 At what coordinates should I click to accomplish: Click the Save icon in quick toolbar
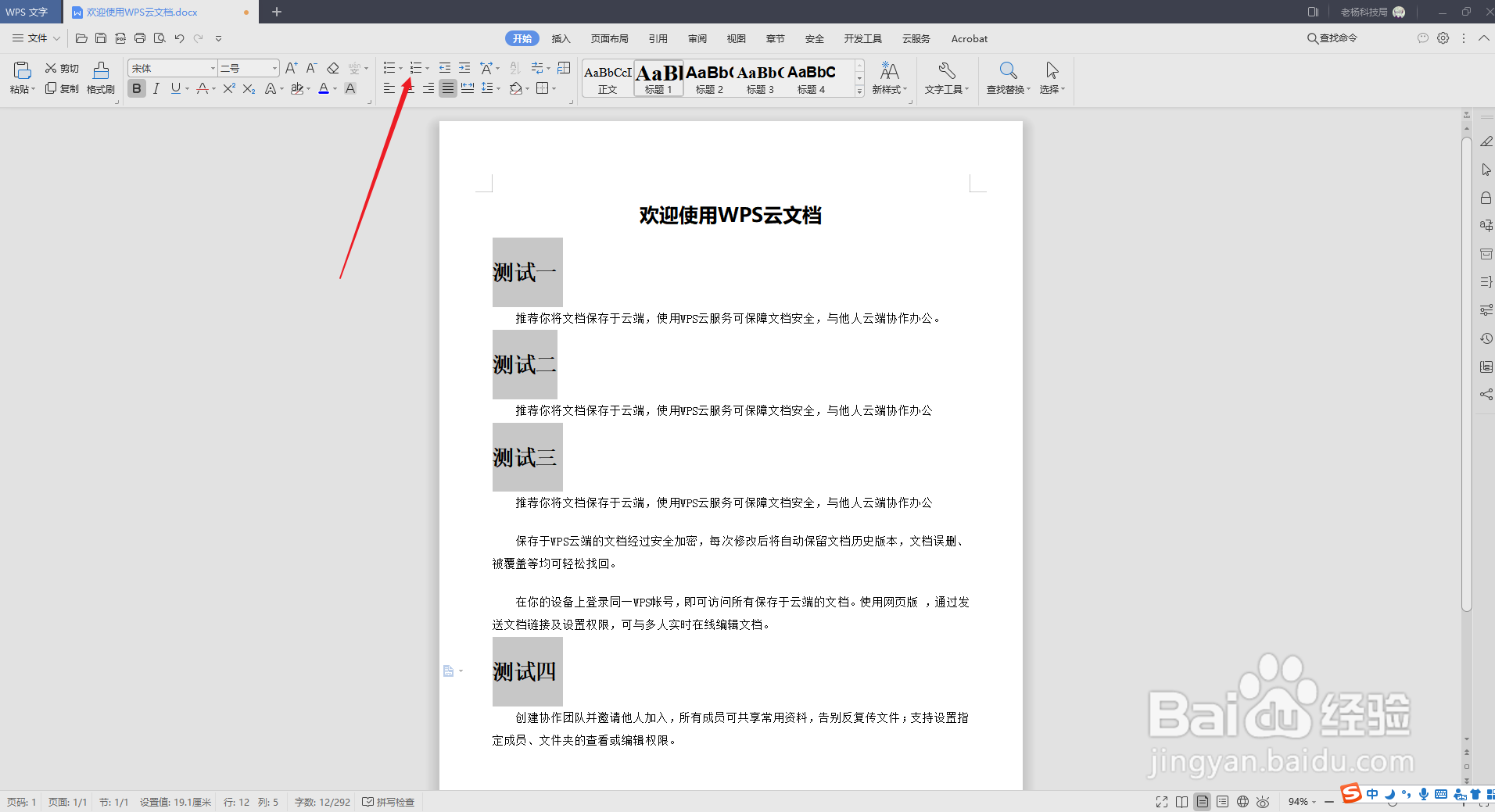click(x=101, y=38)
